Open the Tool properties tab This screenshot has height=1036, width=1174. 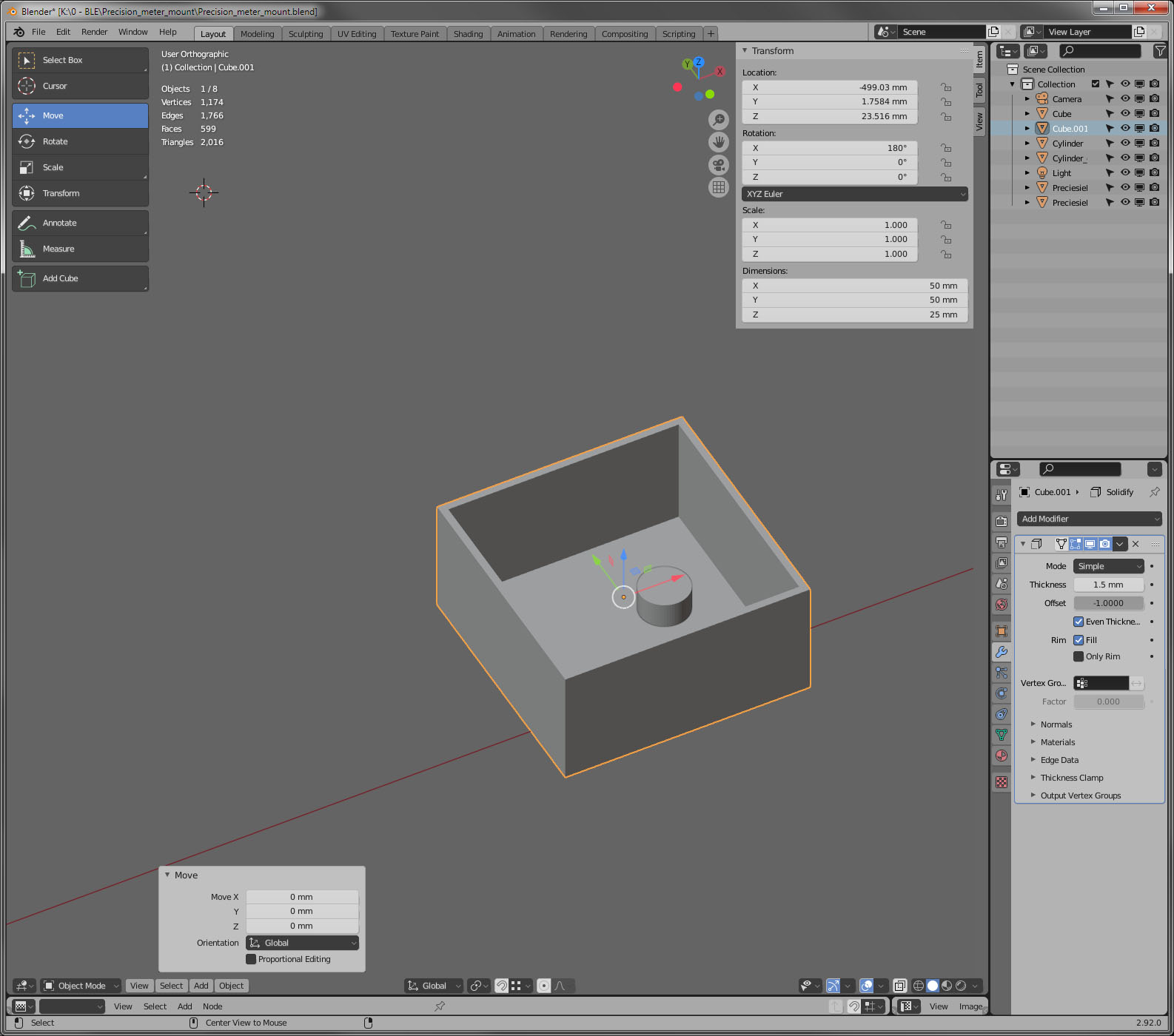(x=1002, y=494)
